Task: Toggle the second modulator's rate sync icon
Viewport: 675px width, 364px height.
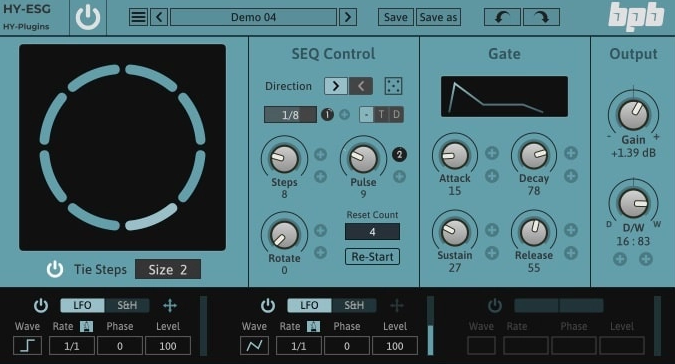Action: point(313,327)
